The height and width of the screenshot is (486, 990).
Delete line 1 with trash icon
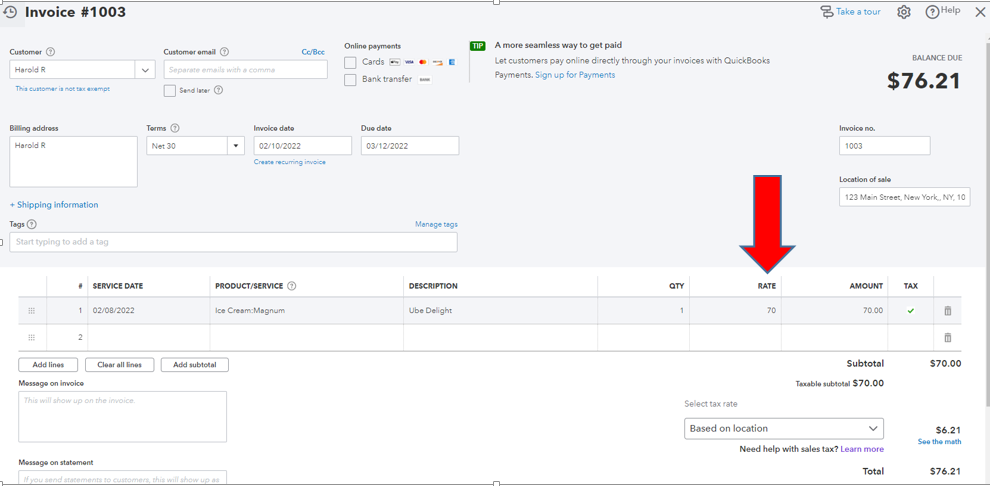click(948, 311)
